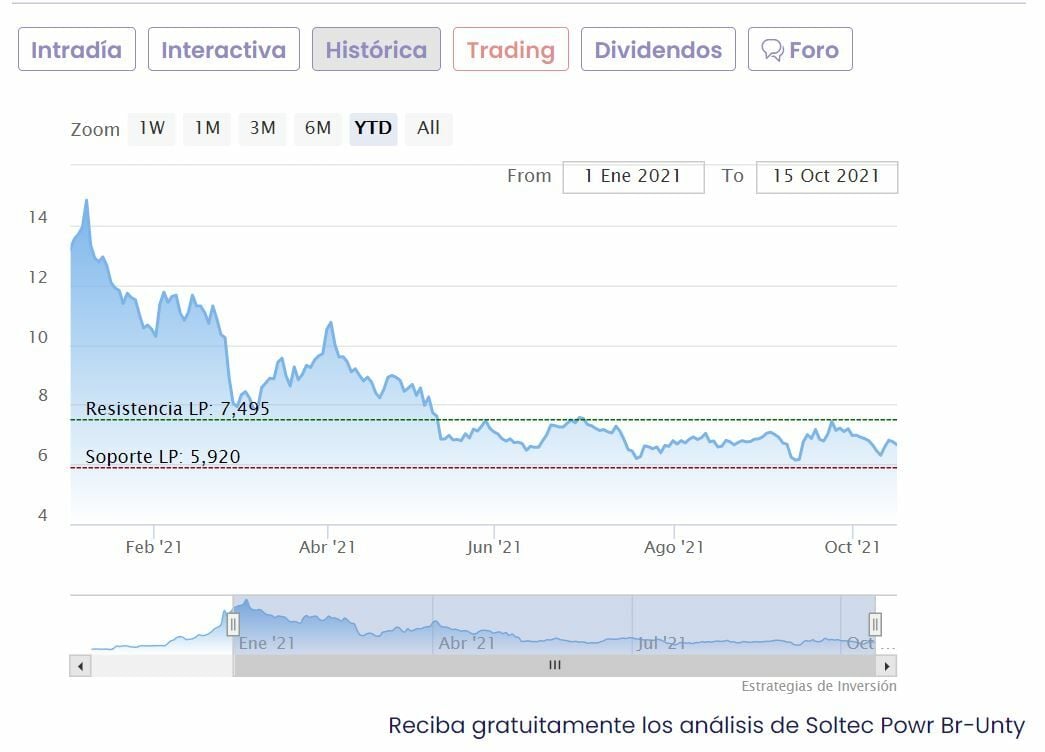1045x752 pixels.
Task: Show All data zoom range
Action: tap(428, 128)
